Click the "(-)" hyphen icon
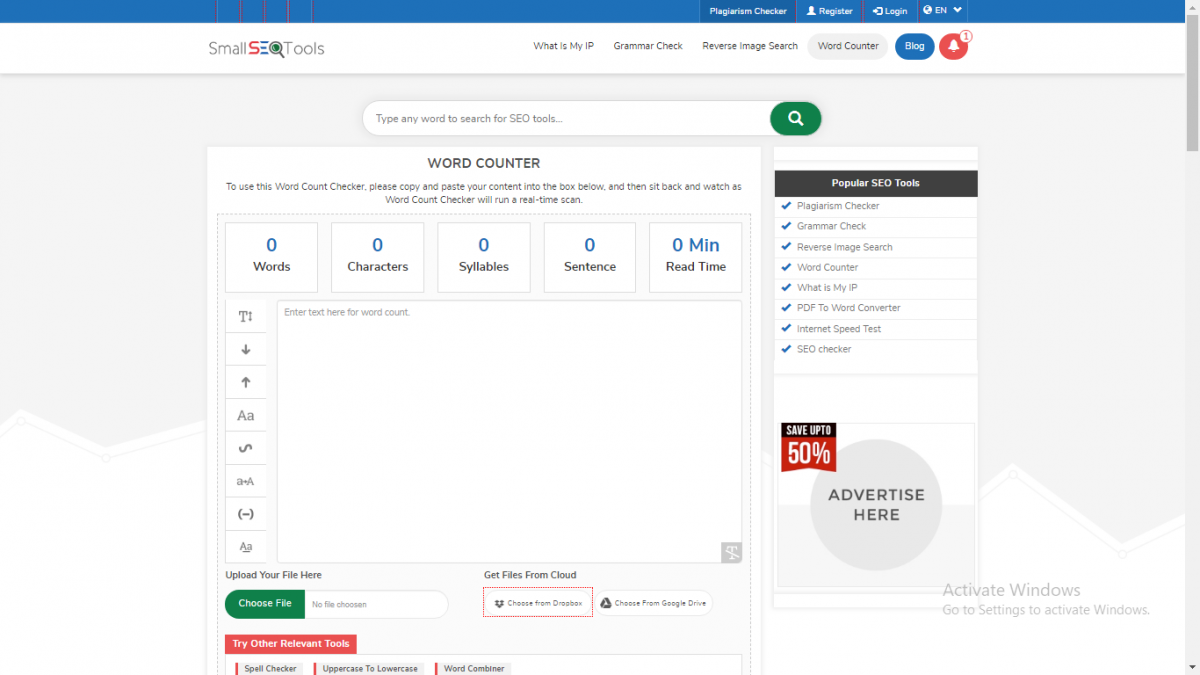 tap(246, 513)
